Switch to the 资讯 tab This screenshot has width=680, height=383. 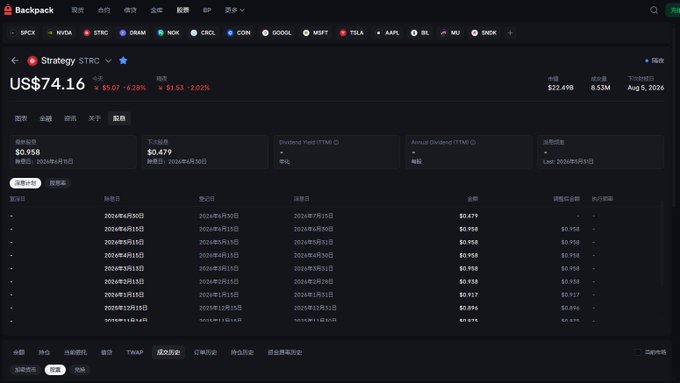70,118
